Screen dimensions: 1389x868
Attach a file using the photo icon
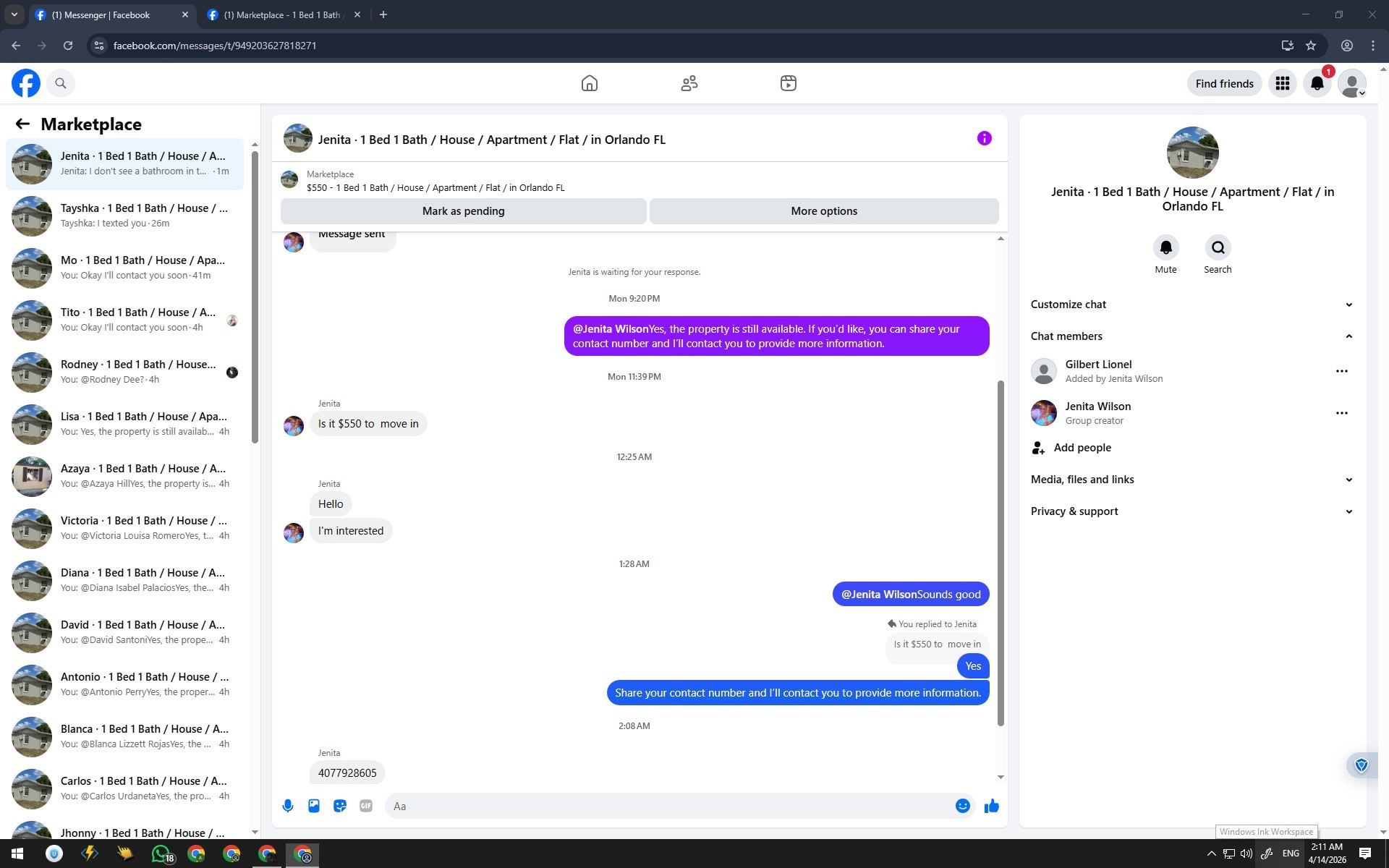click(x=314, y=806)
